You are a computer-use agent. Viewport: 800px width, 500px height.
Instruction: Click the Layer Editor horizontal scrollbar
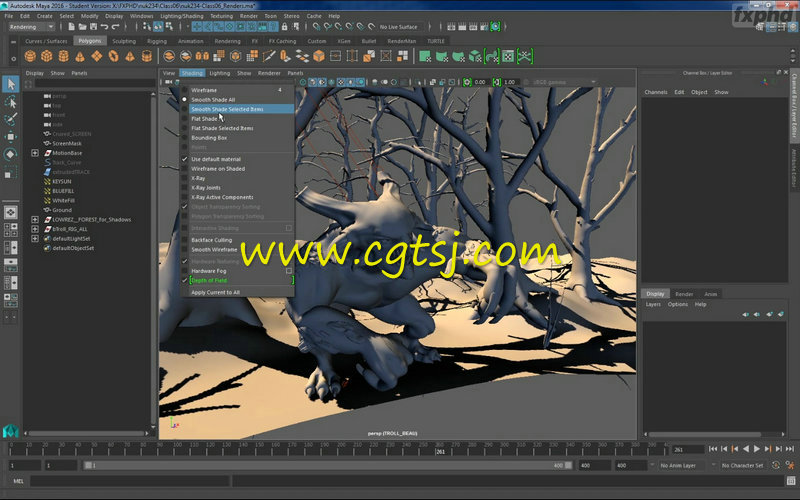click(x=704, y=434)
